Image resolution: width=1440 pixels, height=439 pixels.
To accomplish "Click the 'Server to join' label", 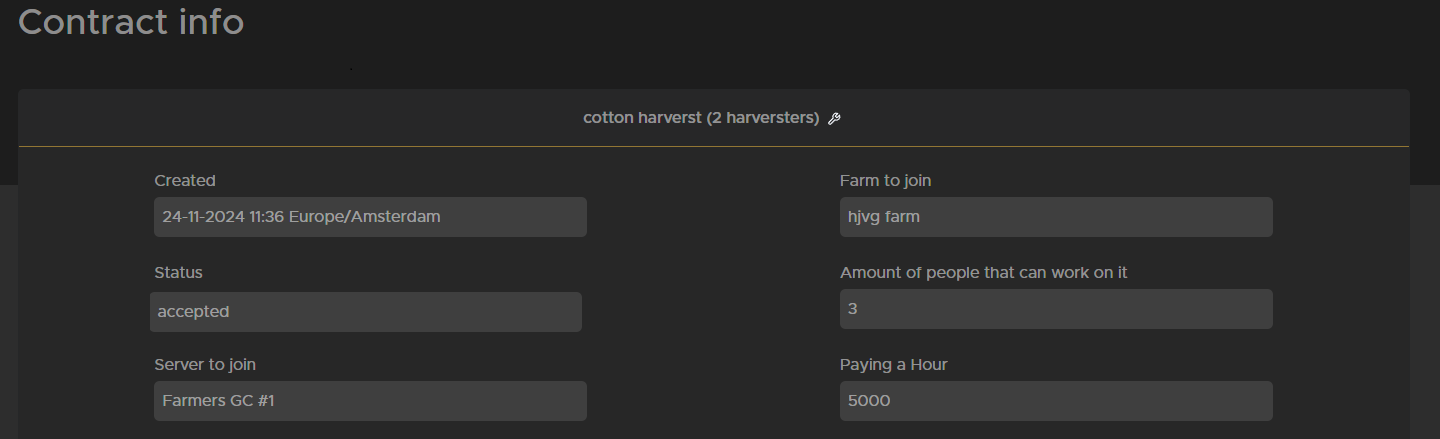I will tap(205, 365).
